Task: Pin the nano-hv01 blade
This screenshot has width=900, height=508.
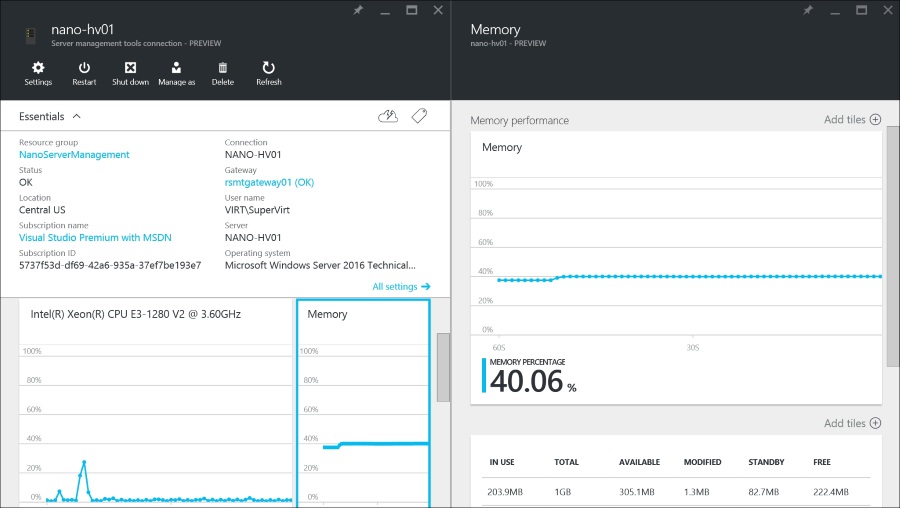Action: (x=358, y=10)
